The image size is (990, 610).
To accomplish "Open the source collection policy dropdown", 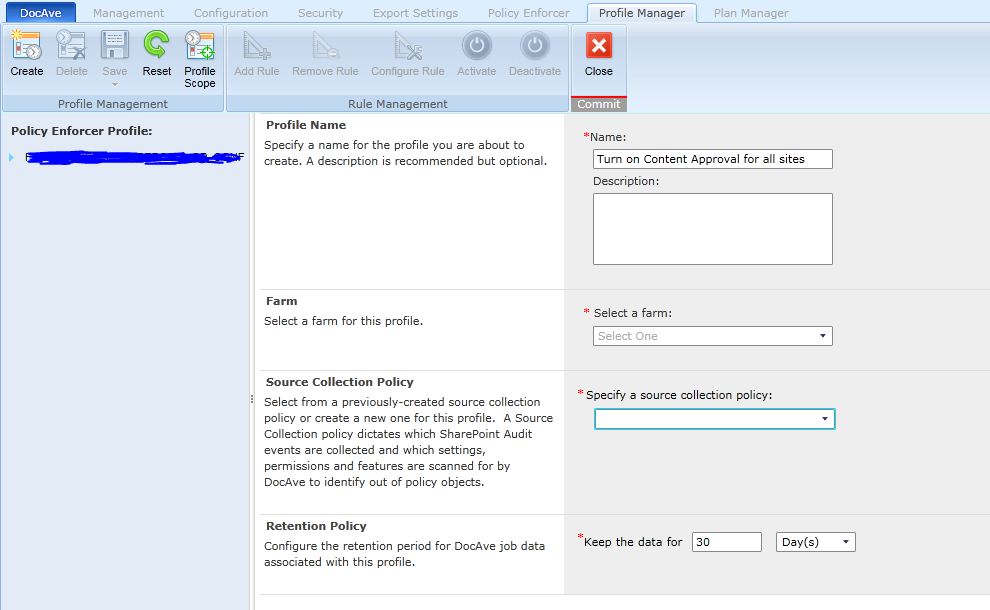I will pyautogui.click(x=714, y=419).
